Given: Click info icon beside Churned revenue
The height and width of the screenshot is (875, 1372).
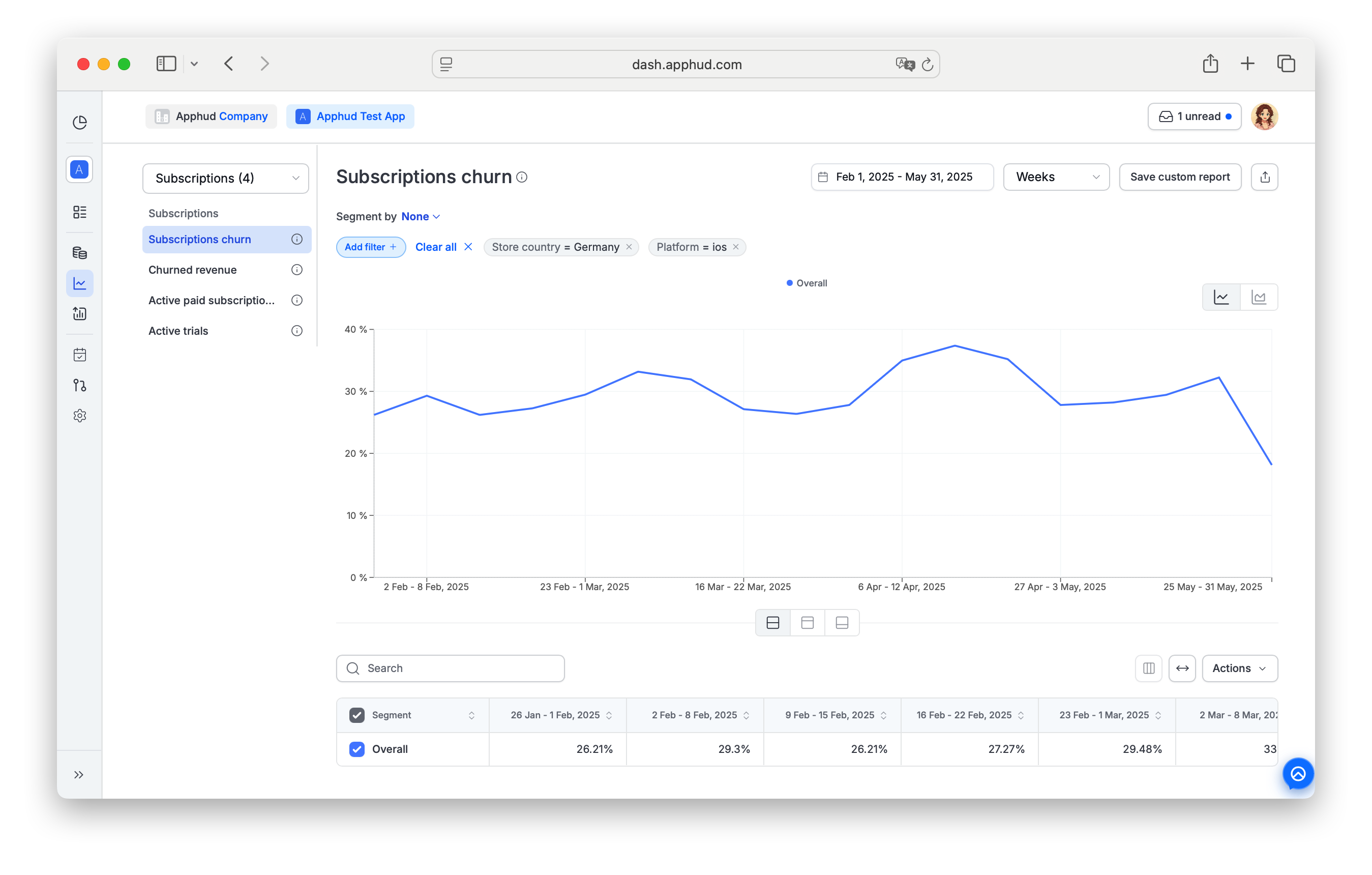Looking at the screenshot, I should [297, 270].
